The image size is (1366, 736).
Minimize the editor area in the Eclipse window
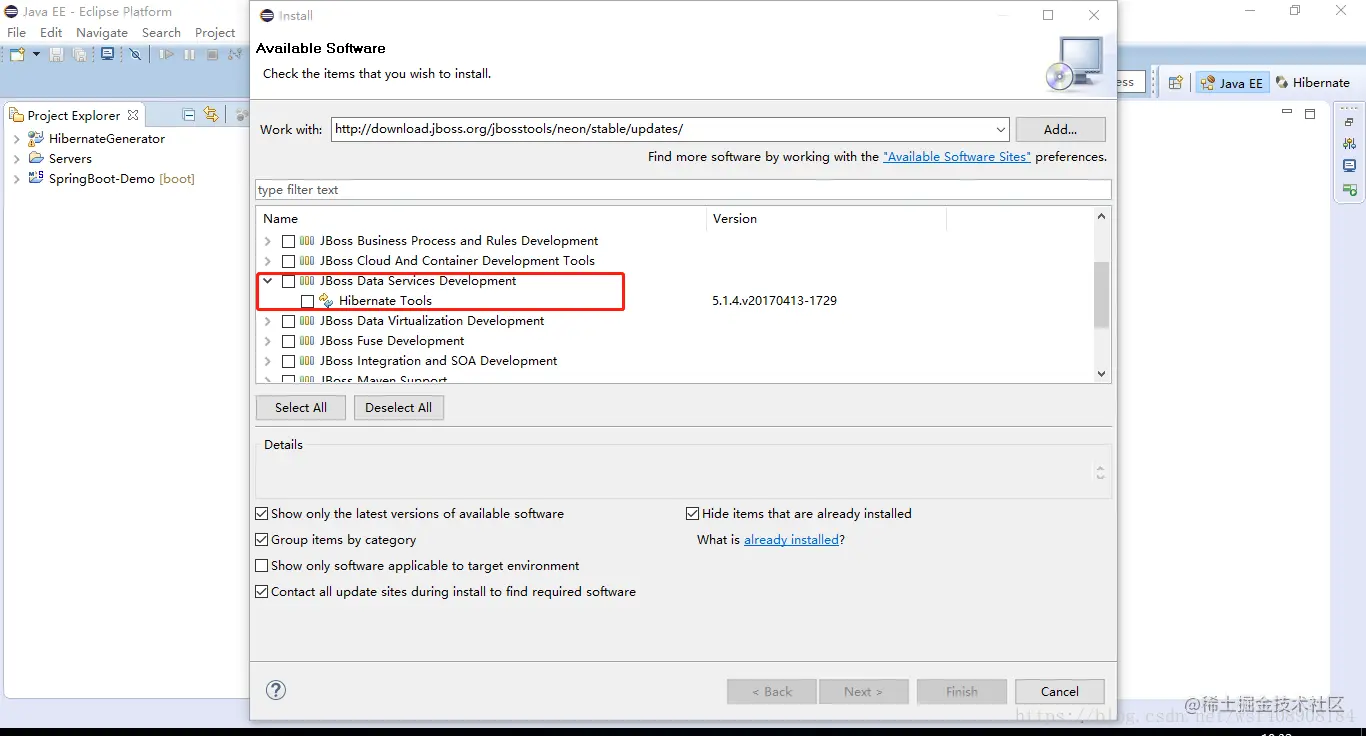[x=1287, y=113]
